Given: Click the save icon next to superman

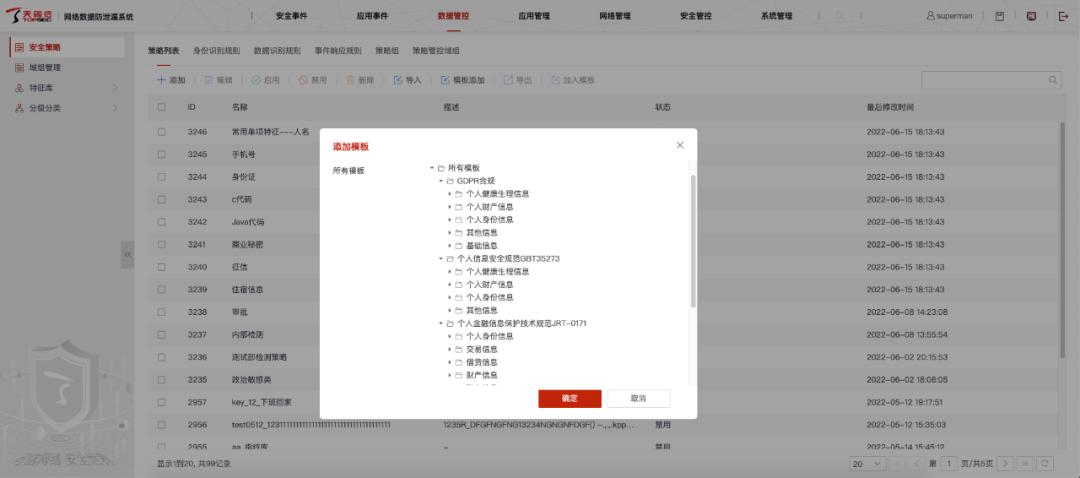Looking at the screenshot, I should tap(999, 16).
